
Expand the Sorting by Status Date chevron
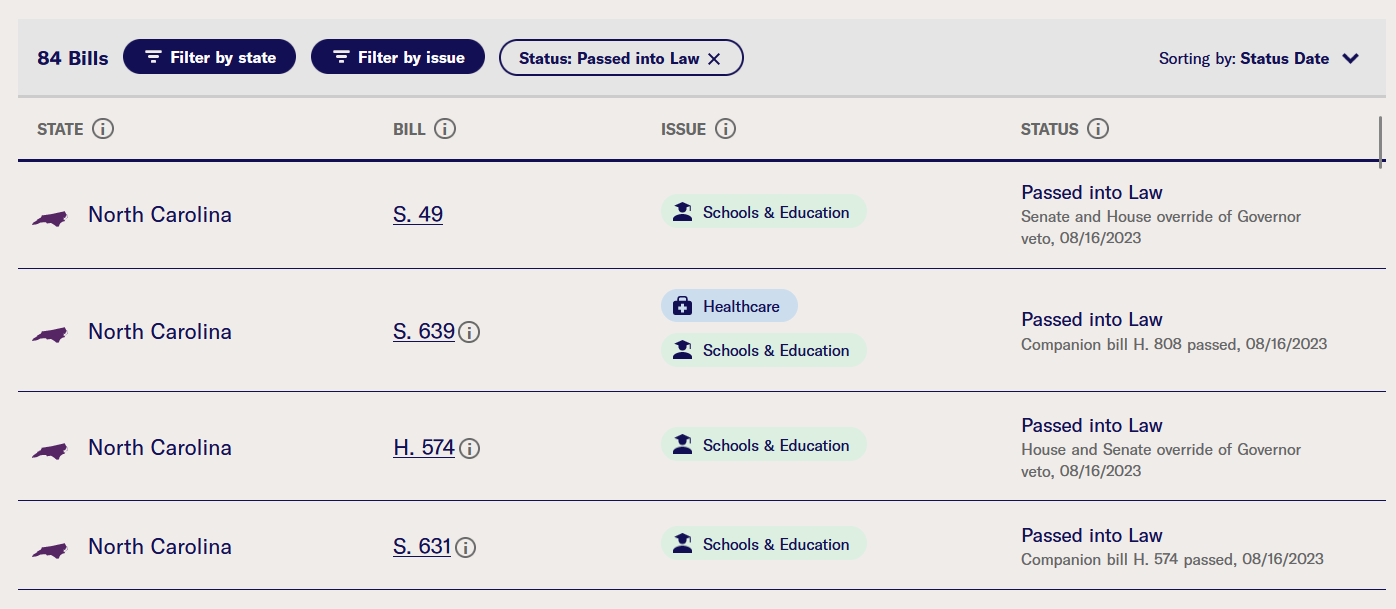1351,58
